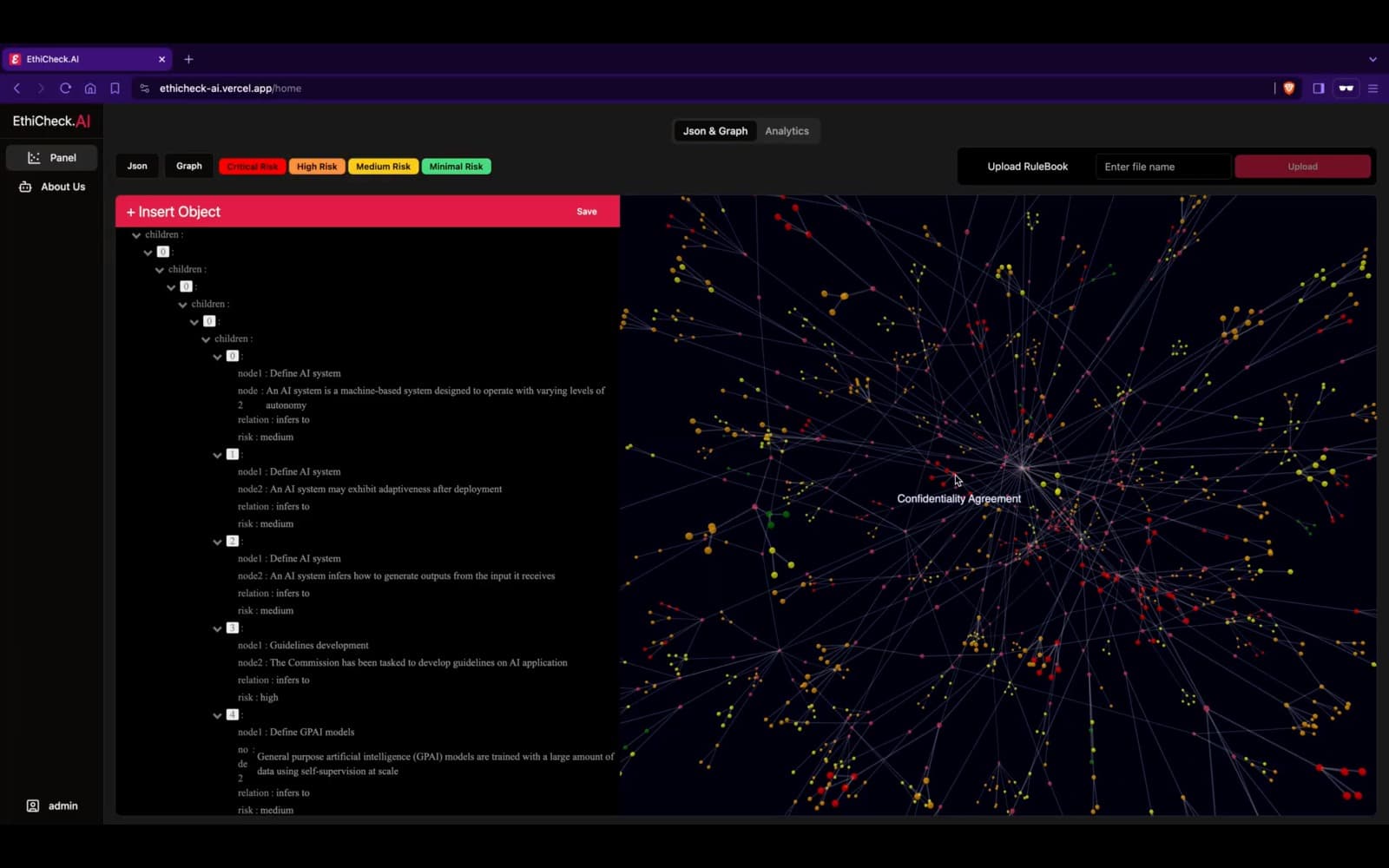The height and width of the screenshot is (868, 1389).
Task: Toggle the browser sidebar panel icon
Action: pyautogui.click(x=1318, y=88)
